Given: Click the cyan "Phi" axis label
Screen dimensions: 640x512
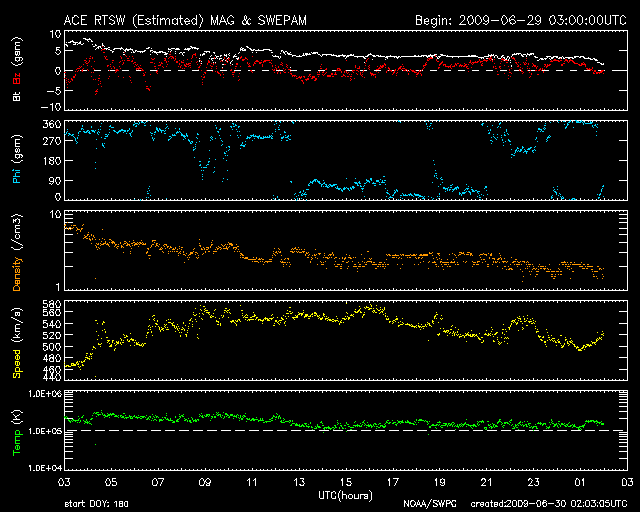Looking at the screenshot, I should click(17, 176).
